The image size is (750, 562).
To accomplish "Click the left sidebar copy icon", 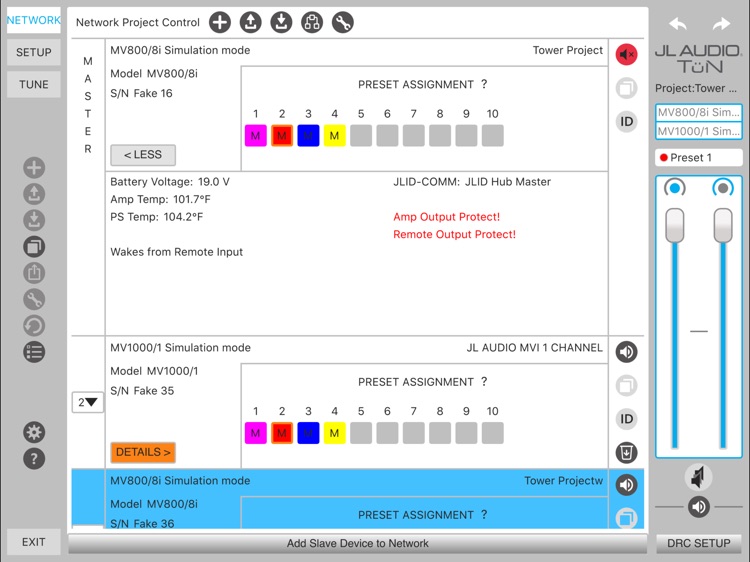I will pos(34,247).
